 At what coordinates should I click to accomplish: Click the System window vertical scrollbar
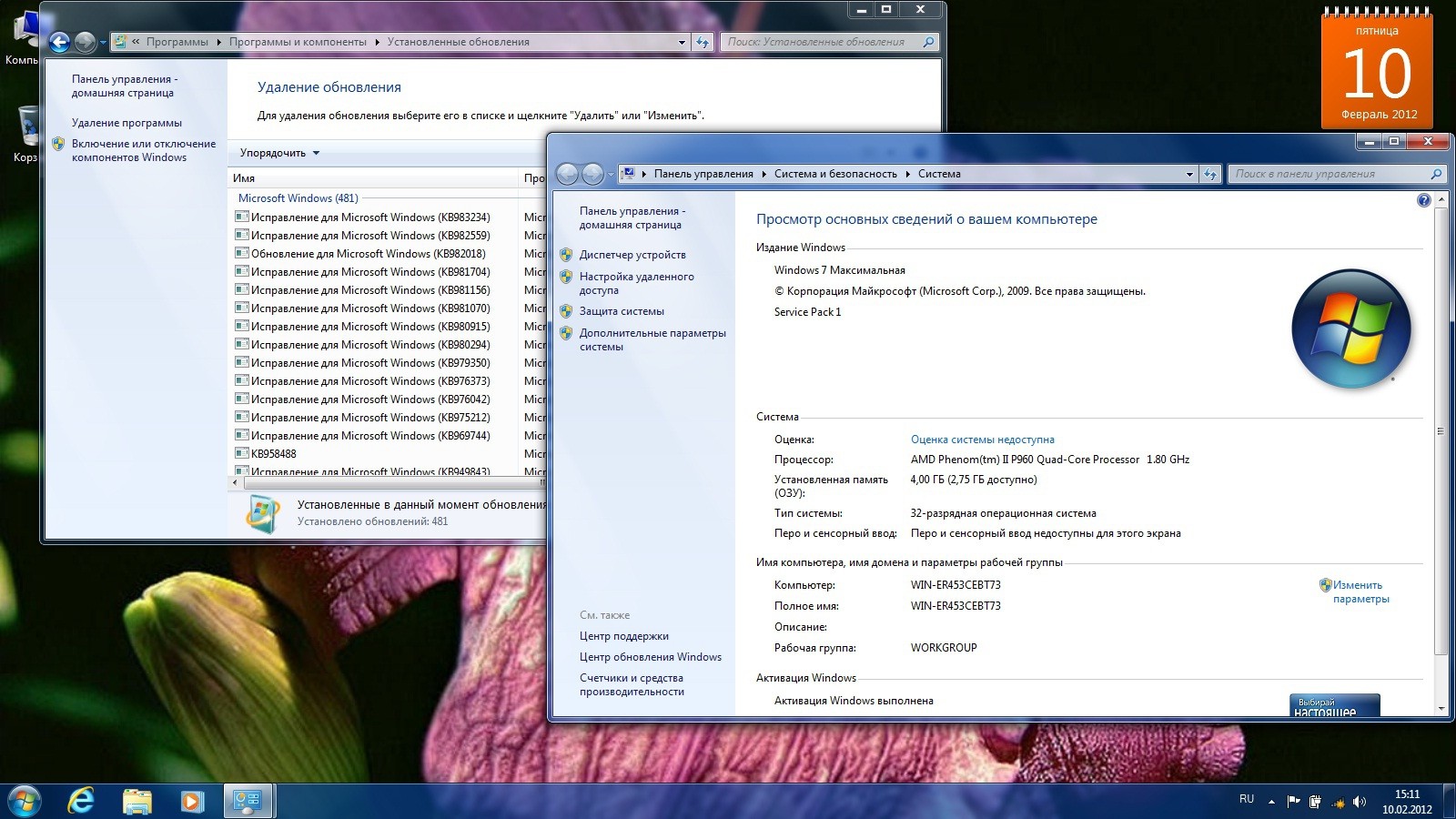click(x=1441, y=432)
